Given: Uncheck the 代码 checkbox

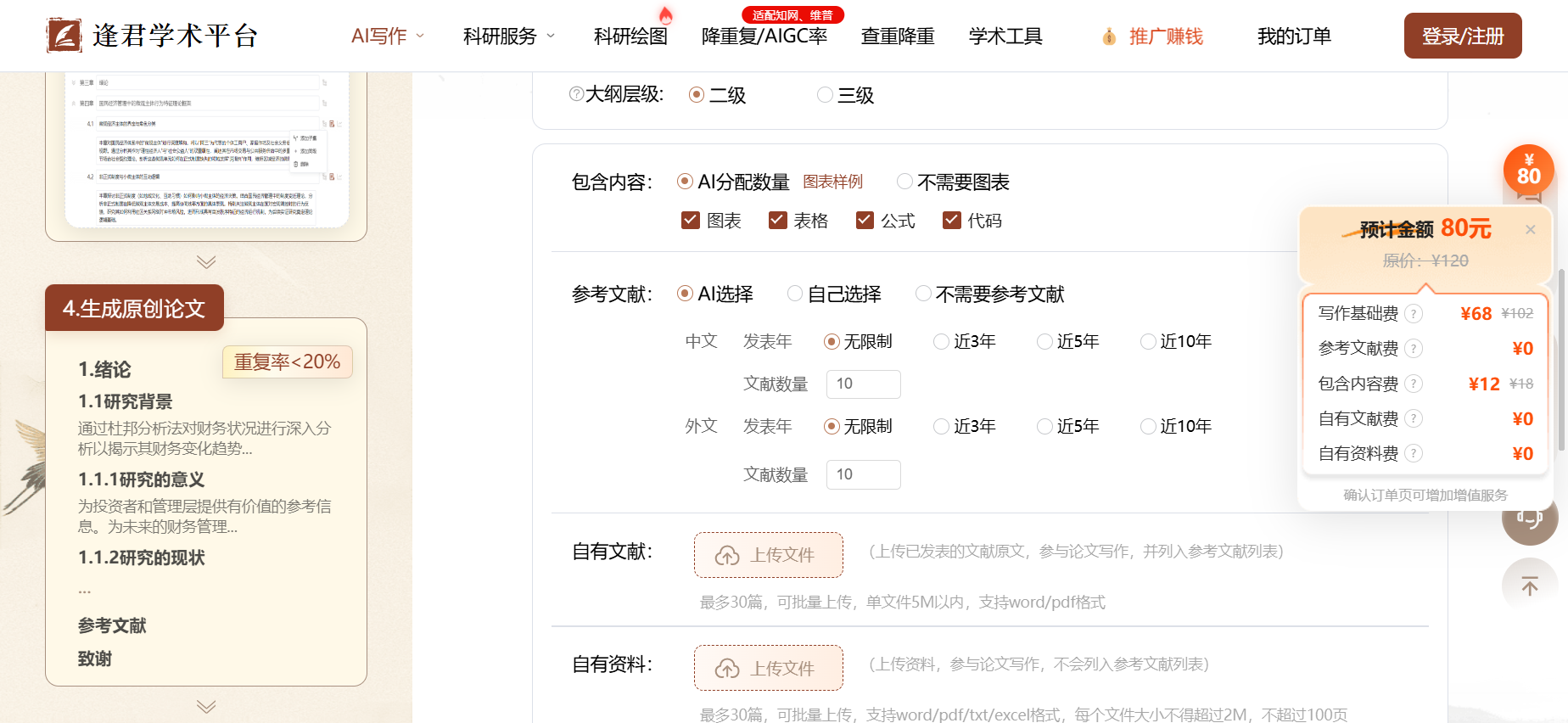Looking at the screenshot, I should pos(951,221).
